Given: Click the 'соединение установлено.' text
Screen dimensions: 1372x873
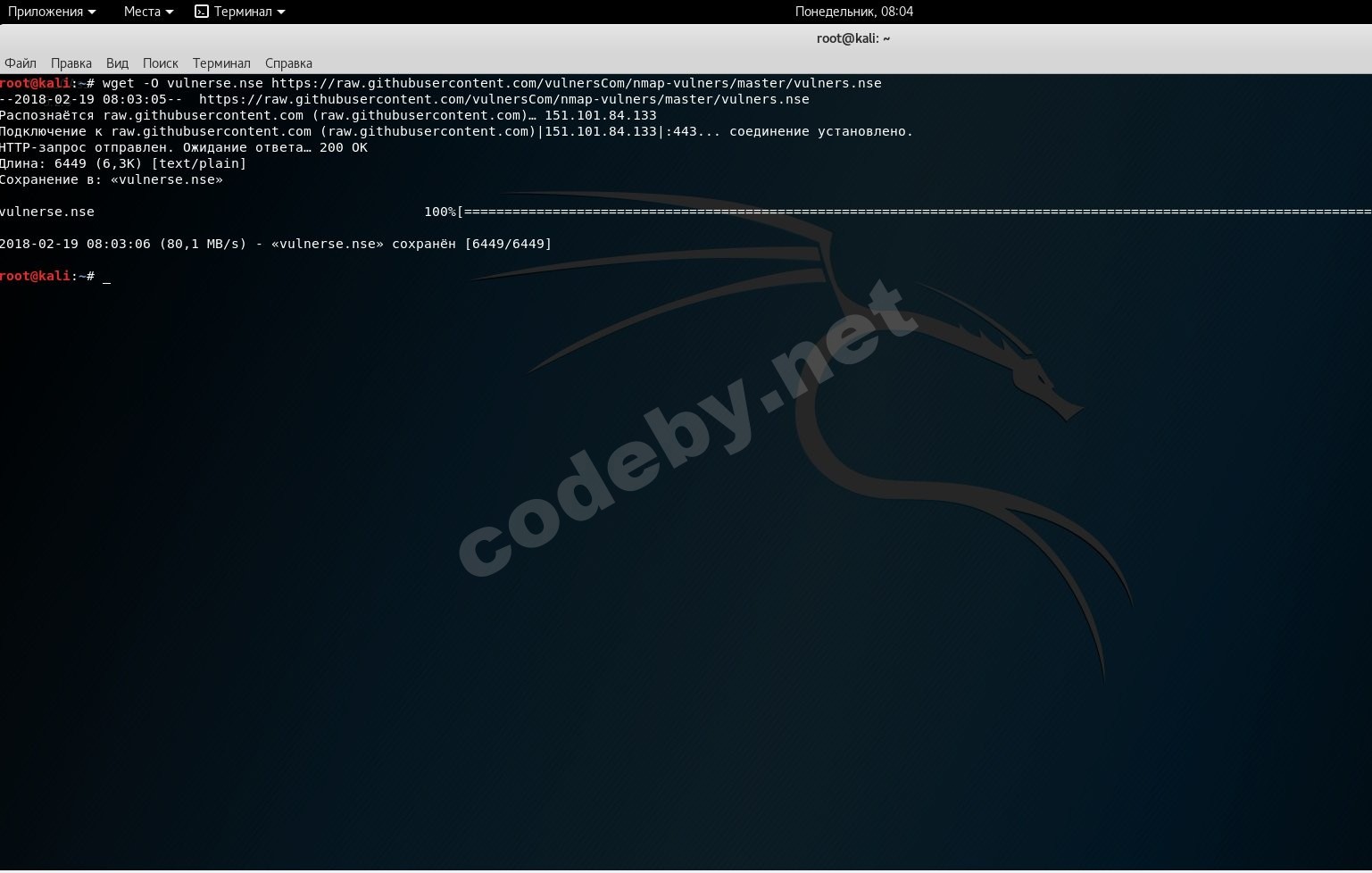Looking at the screenshot, I should pyautogui.click(x=821, y=131).
